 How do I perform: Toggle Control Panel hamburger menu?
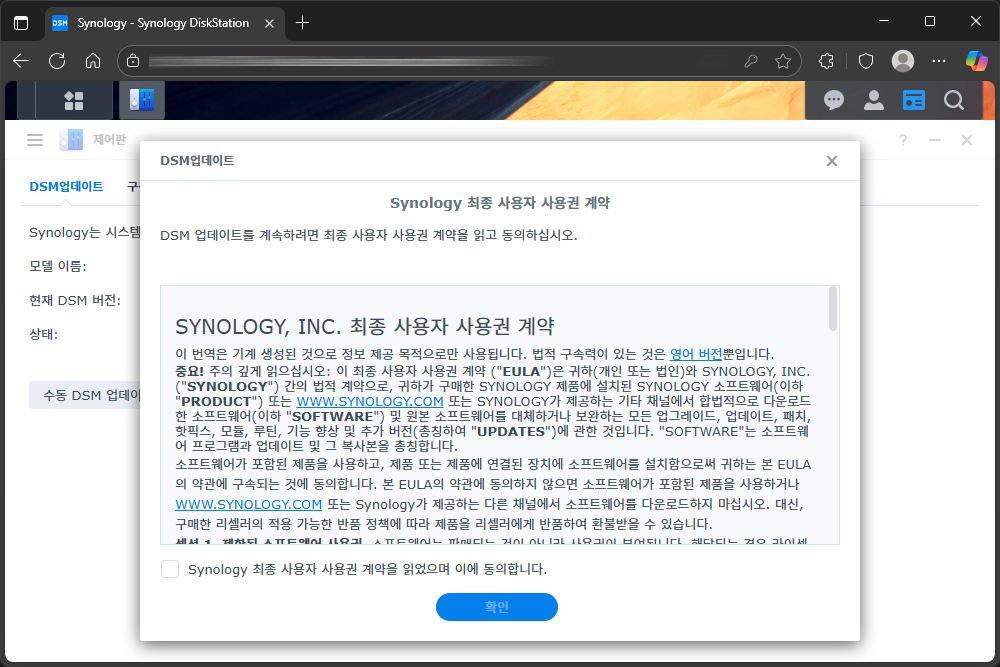pyautogui.click(x=35, y=140)
